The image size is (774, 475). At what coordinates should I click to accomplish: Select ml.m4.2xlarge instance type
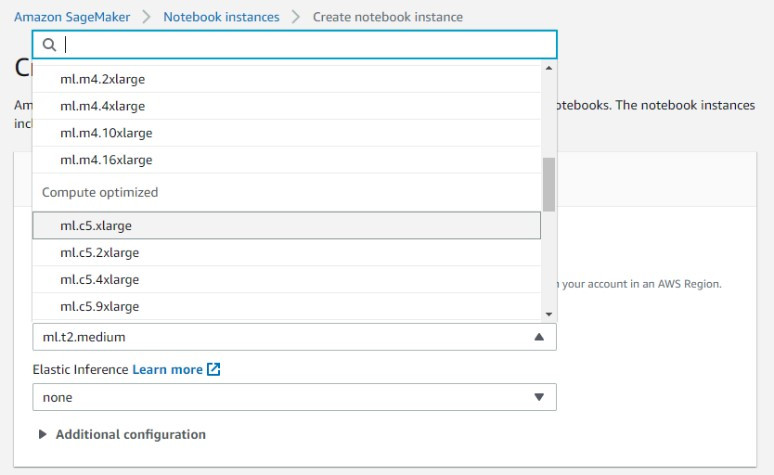point(286,79)
